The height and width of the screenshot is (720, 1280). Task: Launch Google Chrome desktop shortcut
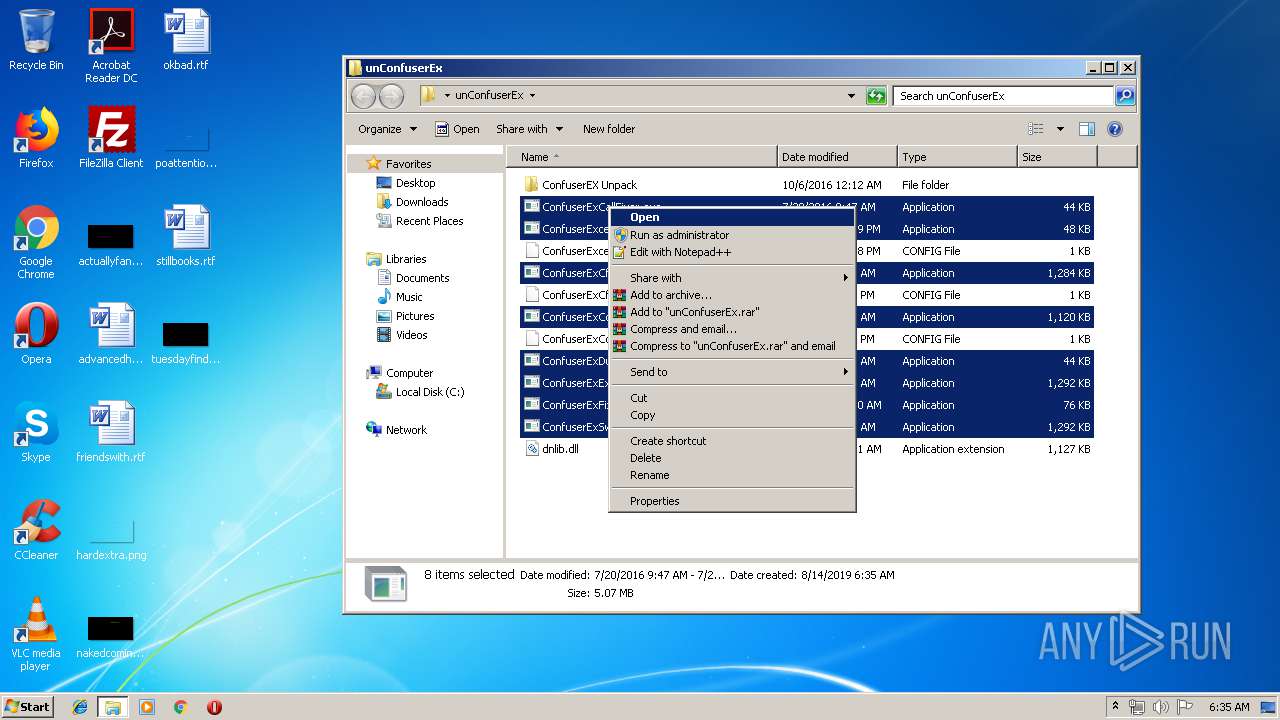(x=36, y=242)
